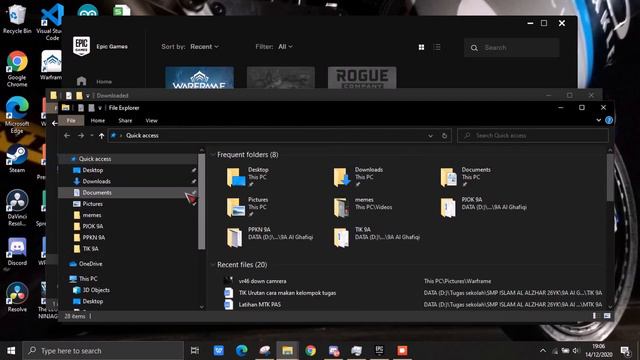Image resolution: width=640 pixels, height=360 pixels.
Task: Expand the ribbon chevron
Action: pos(598,120)
